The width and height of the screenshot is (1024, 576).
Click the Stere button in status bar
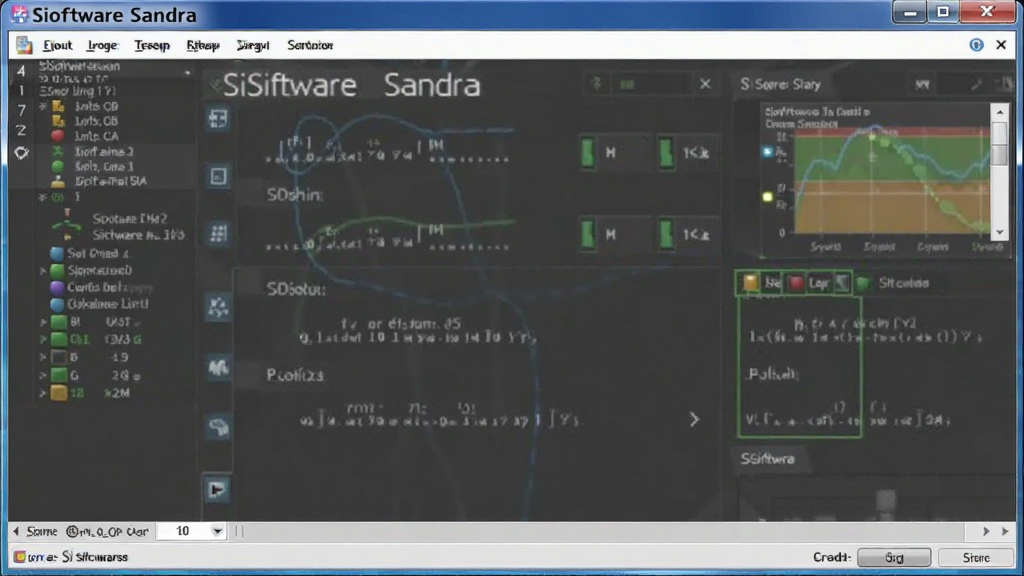976,558
